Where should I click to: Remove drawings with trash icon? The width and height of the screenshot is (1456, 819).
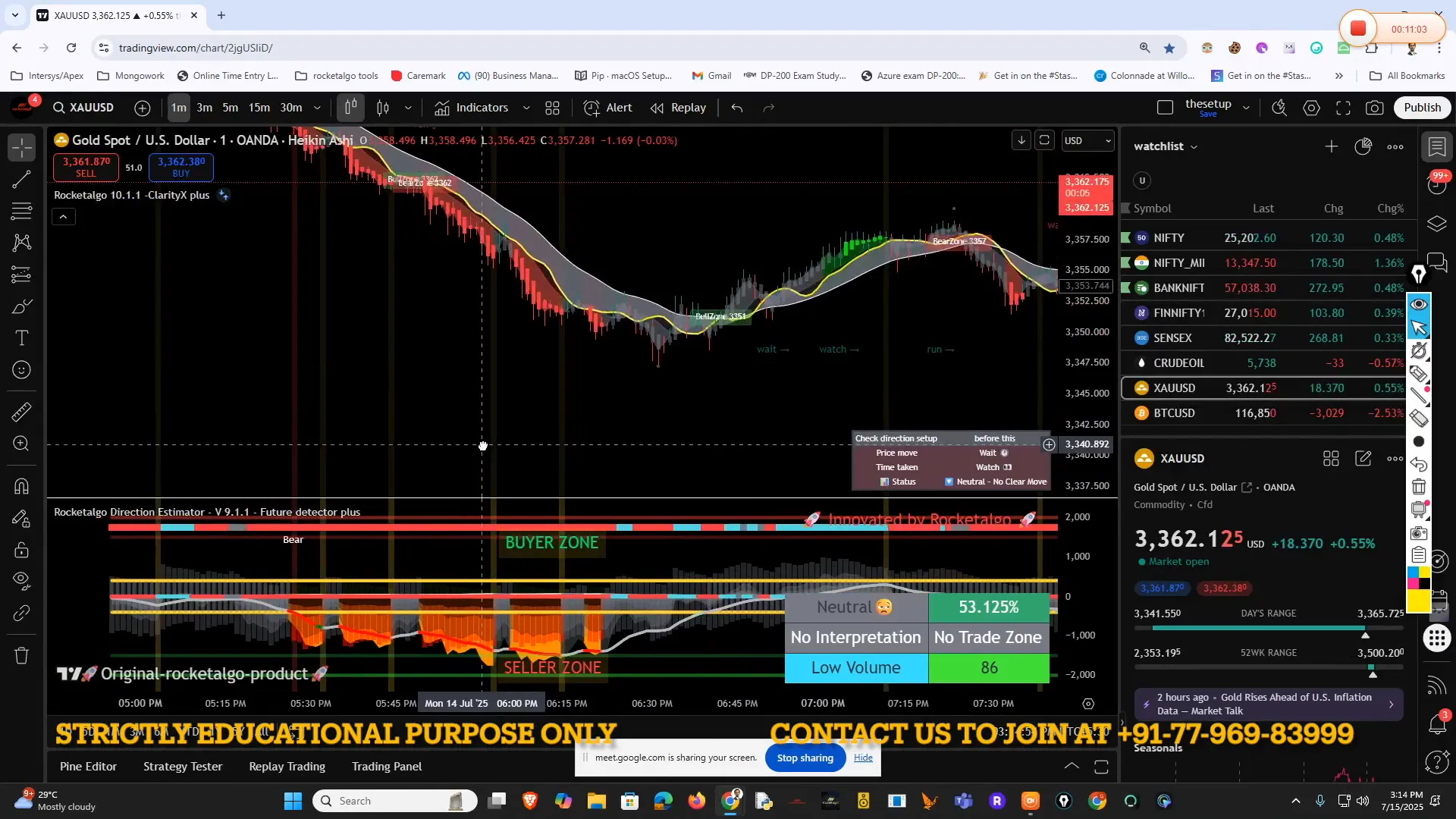point(21,656)
